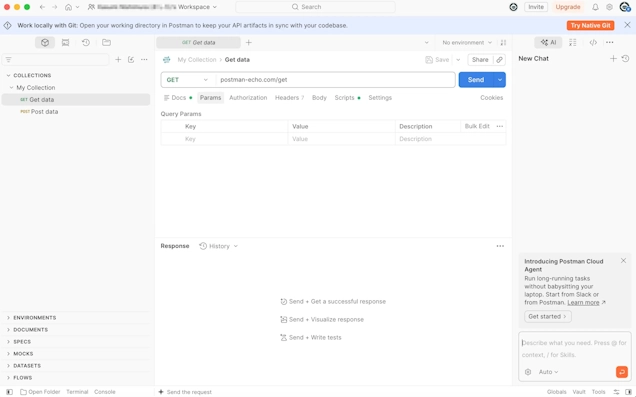Expand the FLOWS section
Image resolution: width=636 pixels, height=397 pixels.
(x=8, y=378)
